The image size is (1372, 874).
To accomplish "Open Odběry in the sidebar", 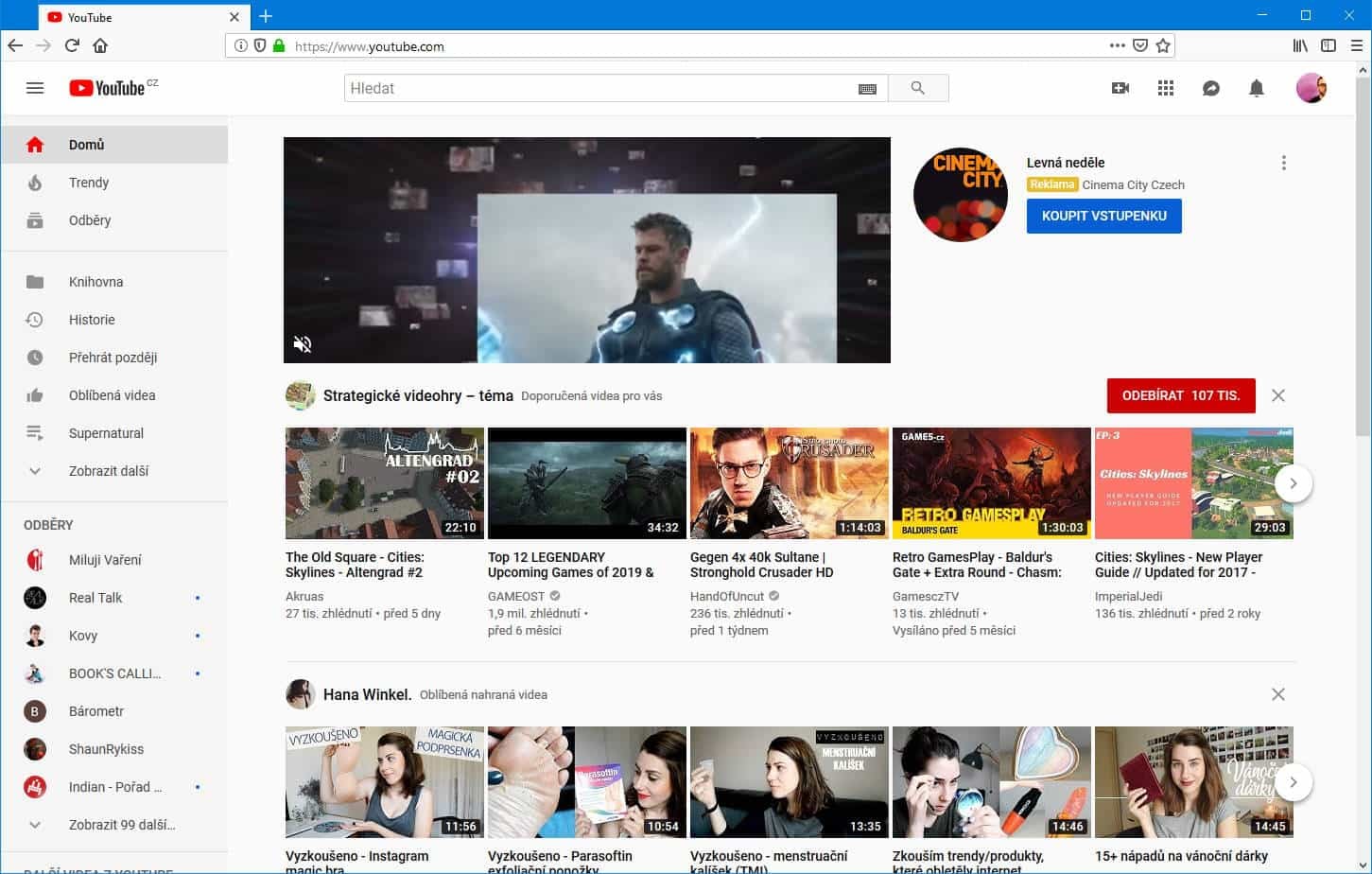I will tap(114, 220).
